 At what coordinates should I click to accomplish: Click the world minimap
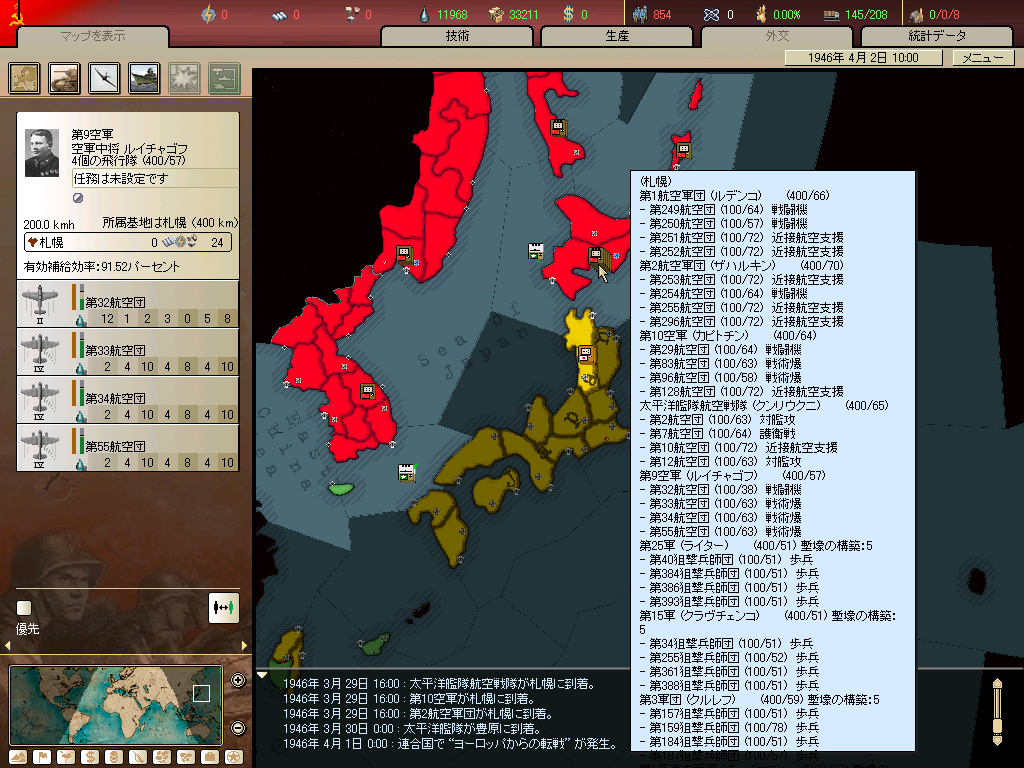pos(116,705)
